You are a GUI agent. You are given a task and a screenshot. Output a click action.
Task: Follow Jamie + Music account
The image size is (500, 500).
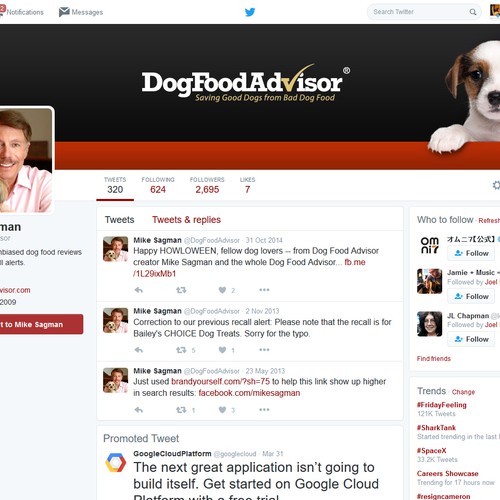471,296
